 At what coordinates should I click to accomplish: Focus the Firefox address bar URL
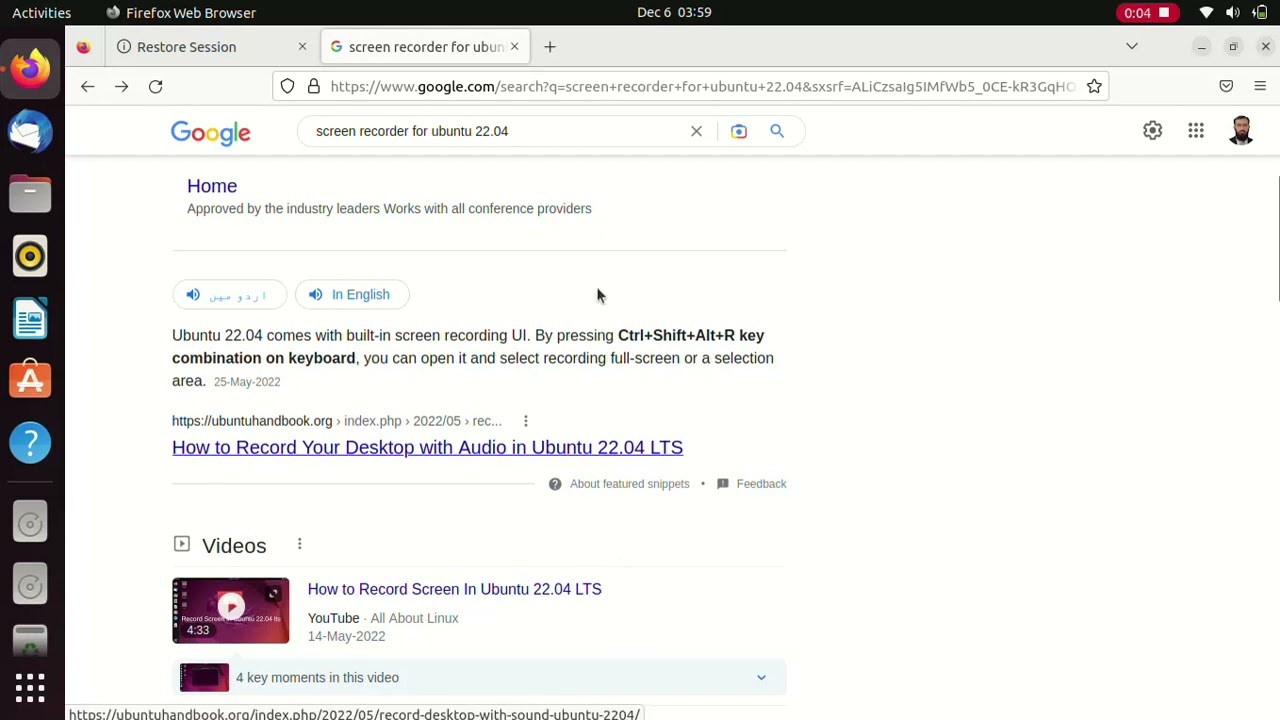point(703,87)
